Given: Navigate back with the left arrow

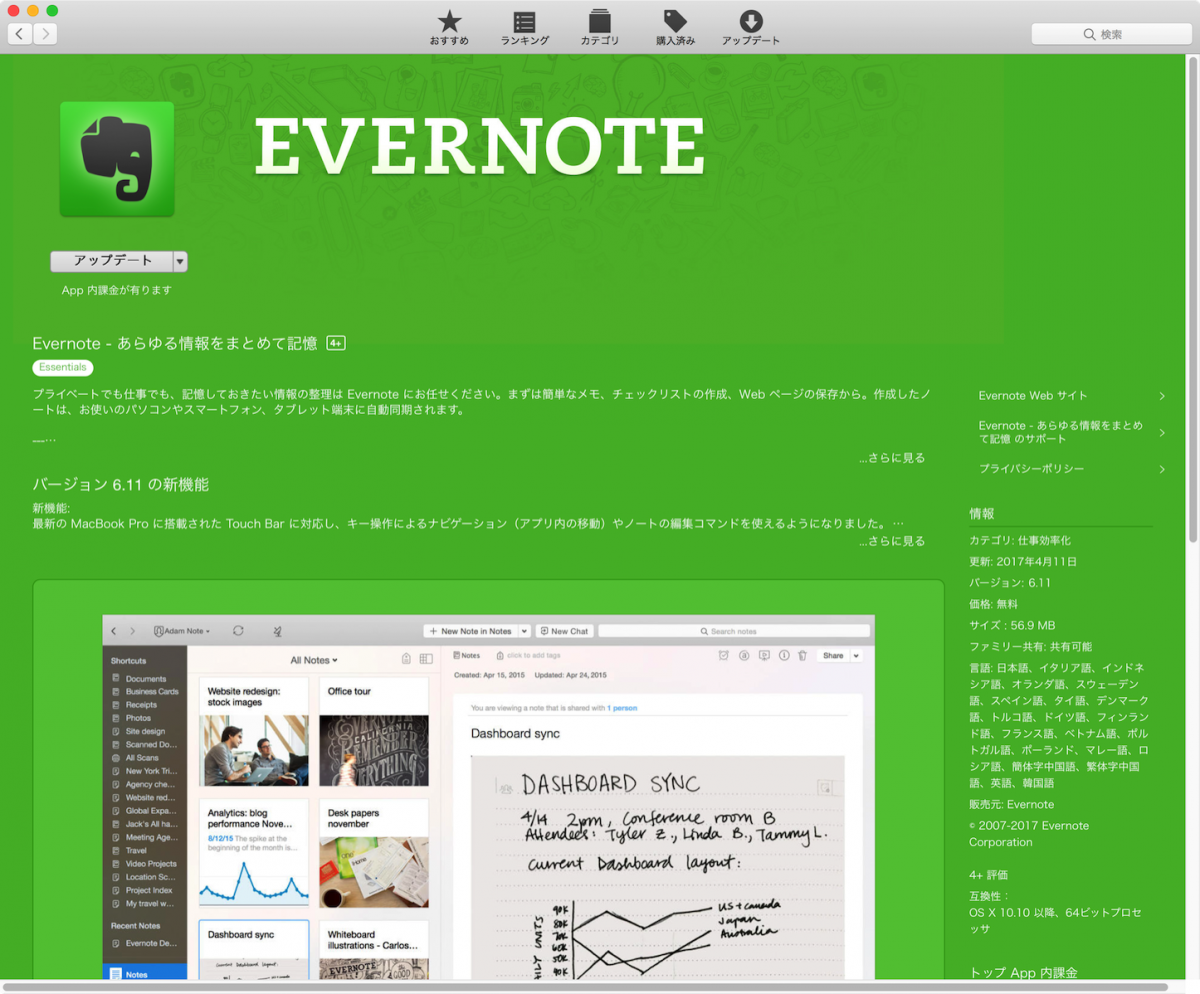Looking at the screenshot, I should click(19, 33).
